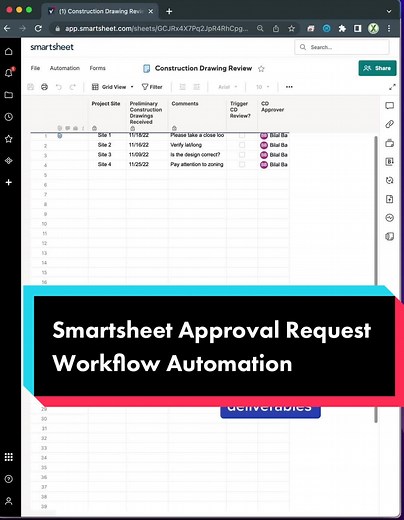Click the Redo arrow icon
Image resolution: width=404 pixels, height=520 pixels.
(x=72, y=87)
